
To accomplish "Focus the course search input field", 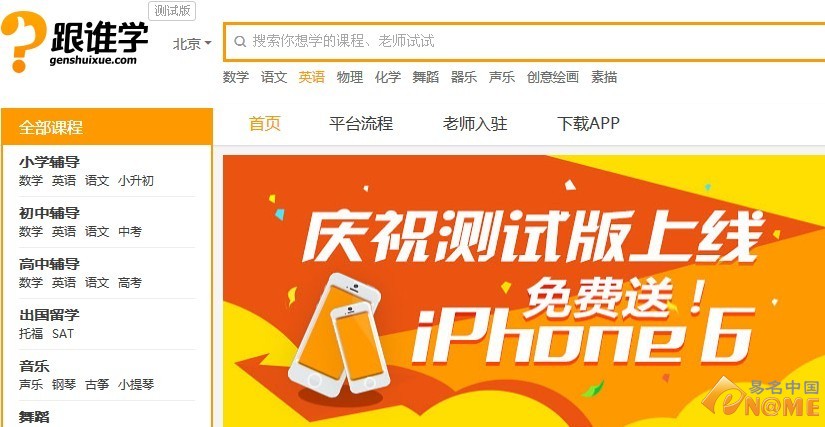I will pyautogui.click(x=524, y=42).
